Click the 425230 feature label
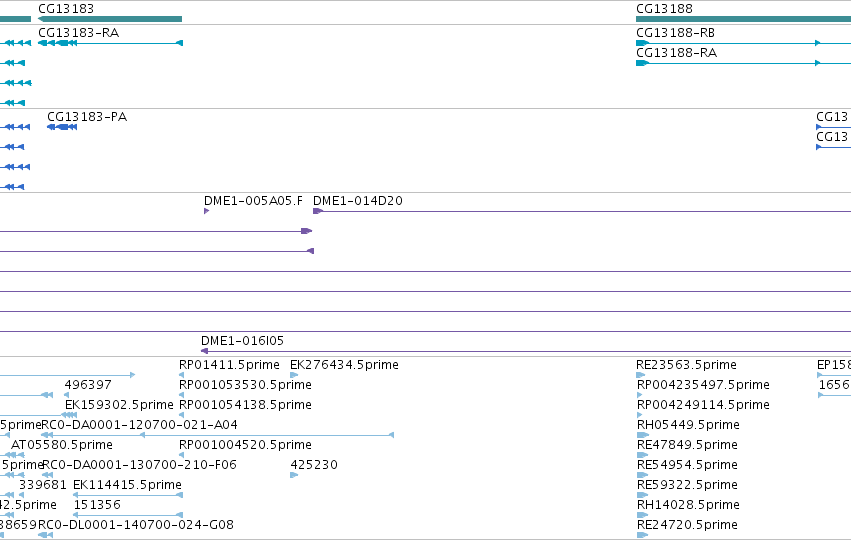 (x=314, y=465)
